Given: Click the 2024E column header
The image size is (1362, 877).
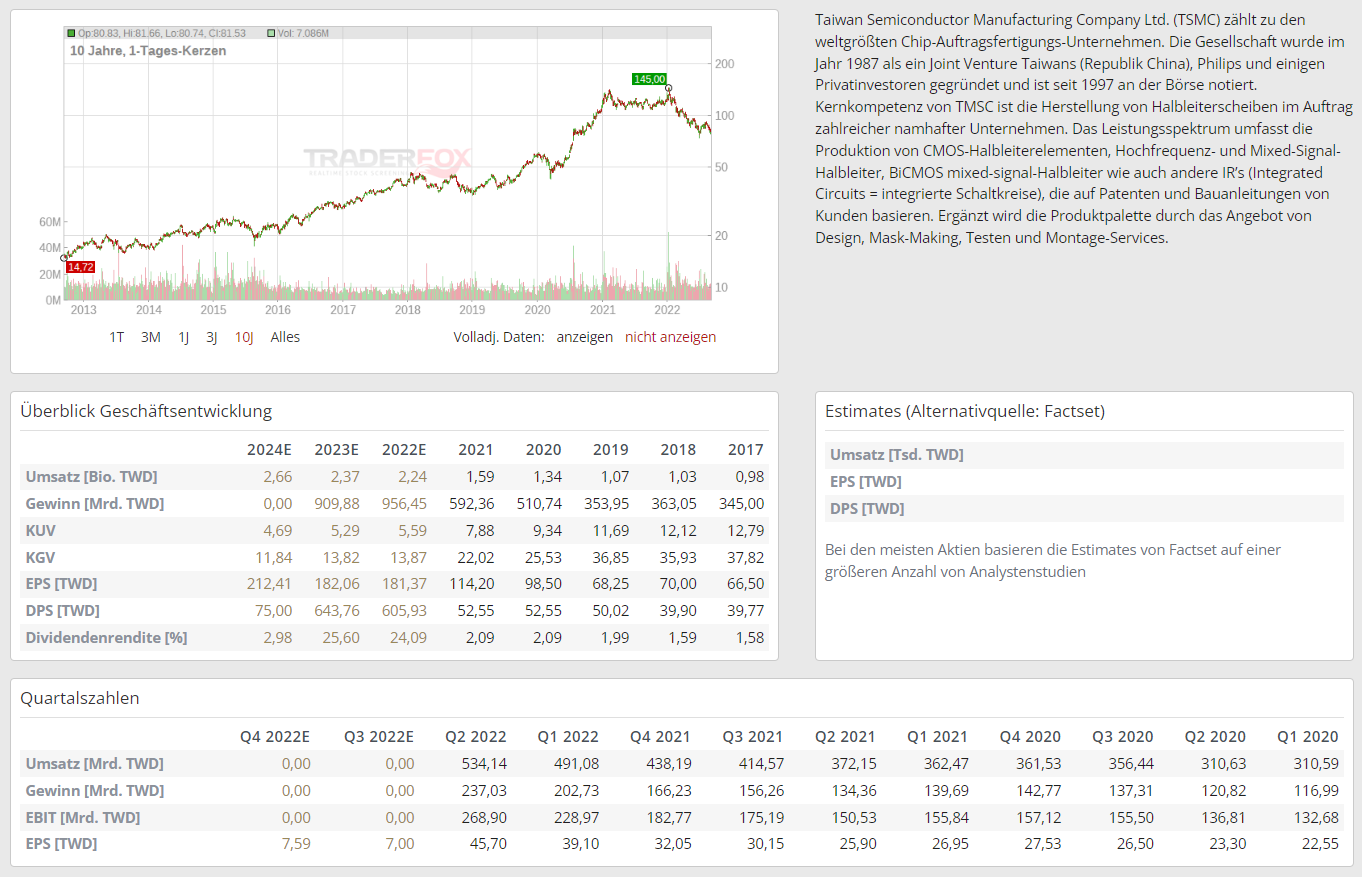Looking at the screenshot, I should tap(270, 449).
